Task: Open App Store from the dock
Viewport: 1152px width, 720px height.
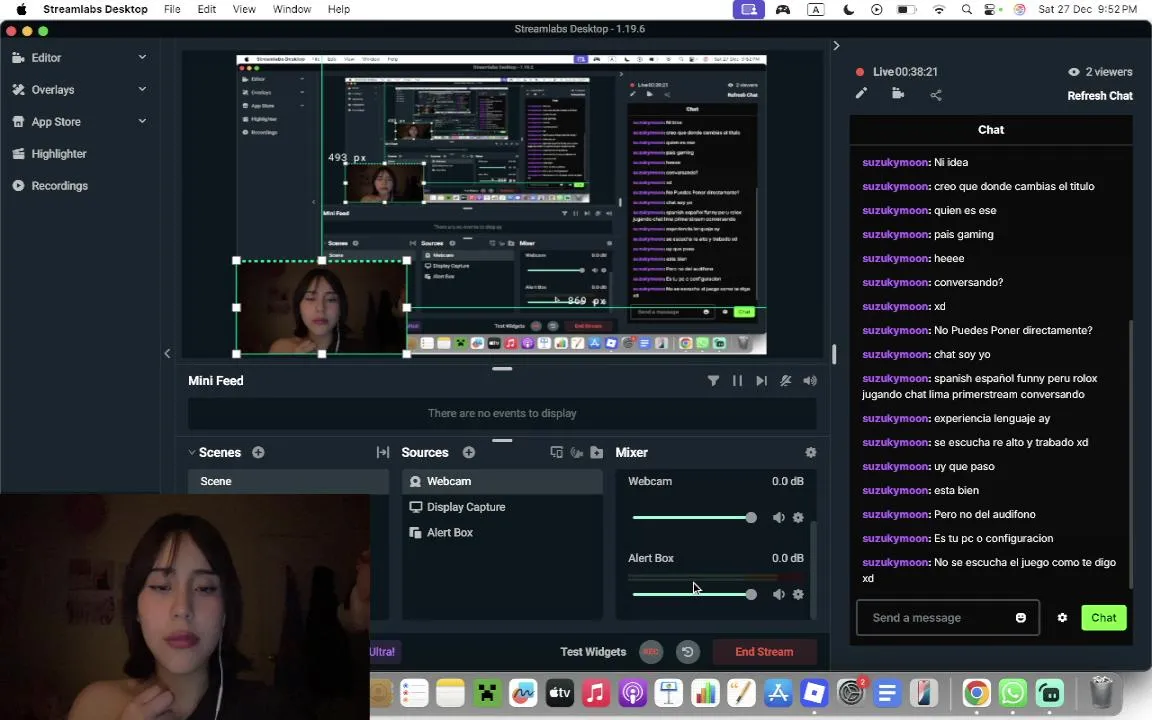Action: tap(777, 692)
